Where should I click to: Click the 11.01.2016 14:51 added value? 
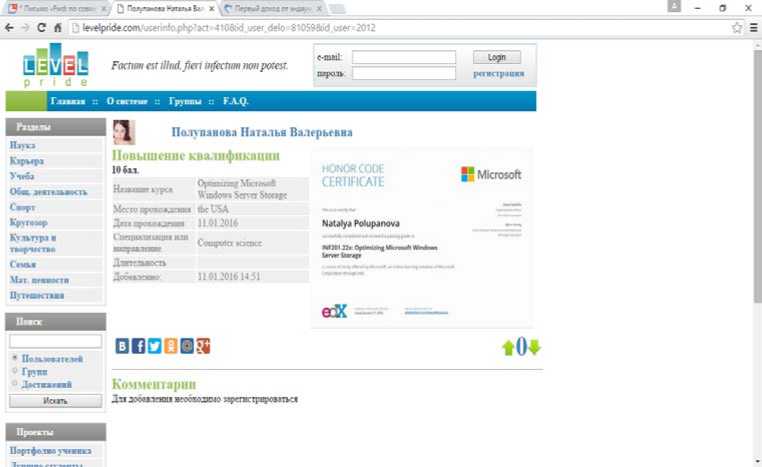coord(229,277)
